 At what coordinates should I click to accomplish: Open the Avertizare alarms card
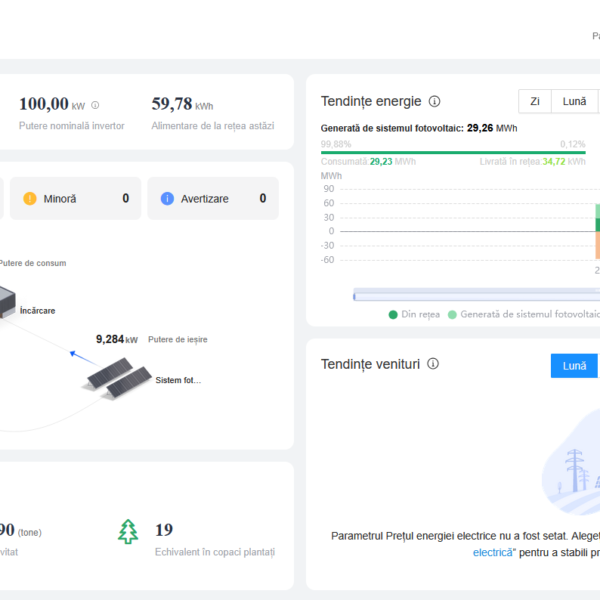click(x=212, y=199)
